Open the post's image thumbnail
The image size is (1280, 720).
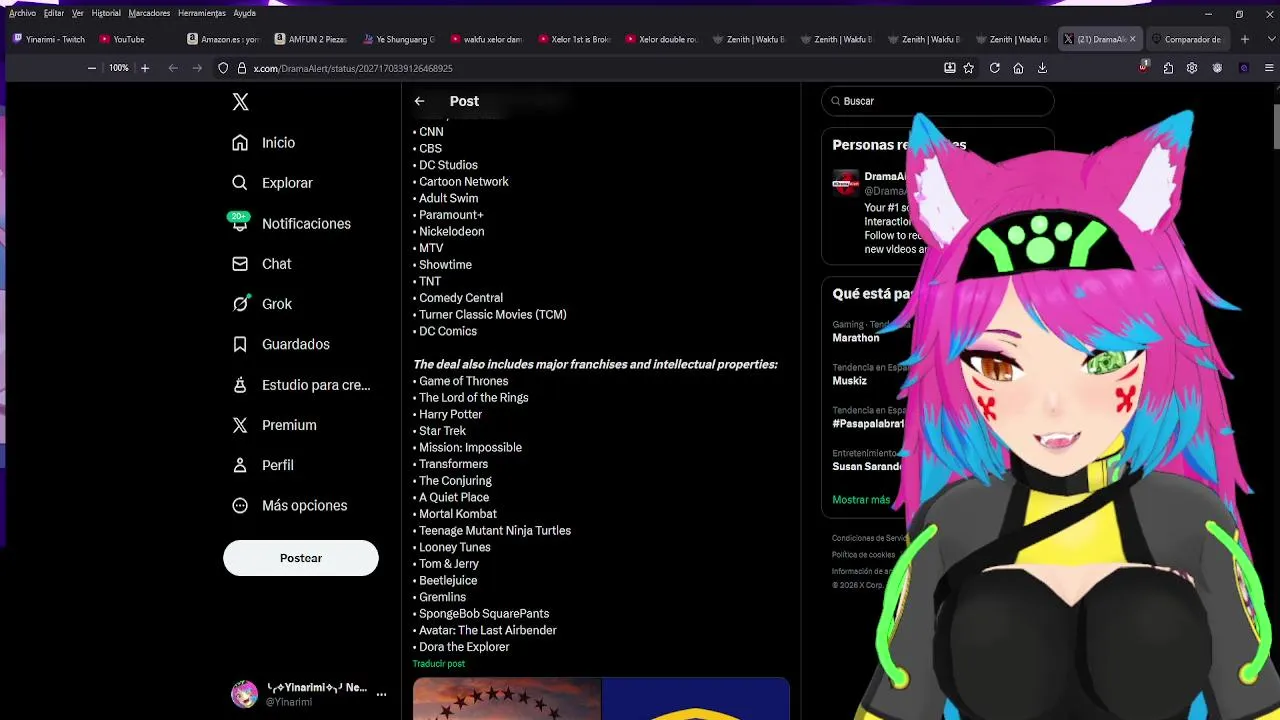pos(601,699)
